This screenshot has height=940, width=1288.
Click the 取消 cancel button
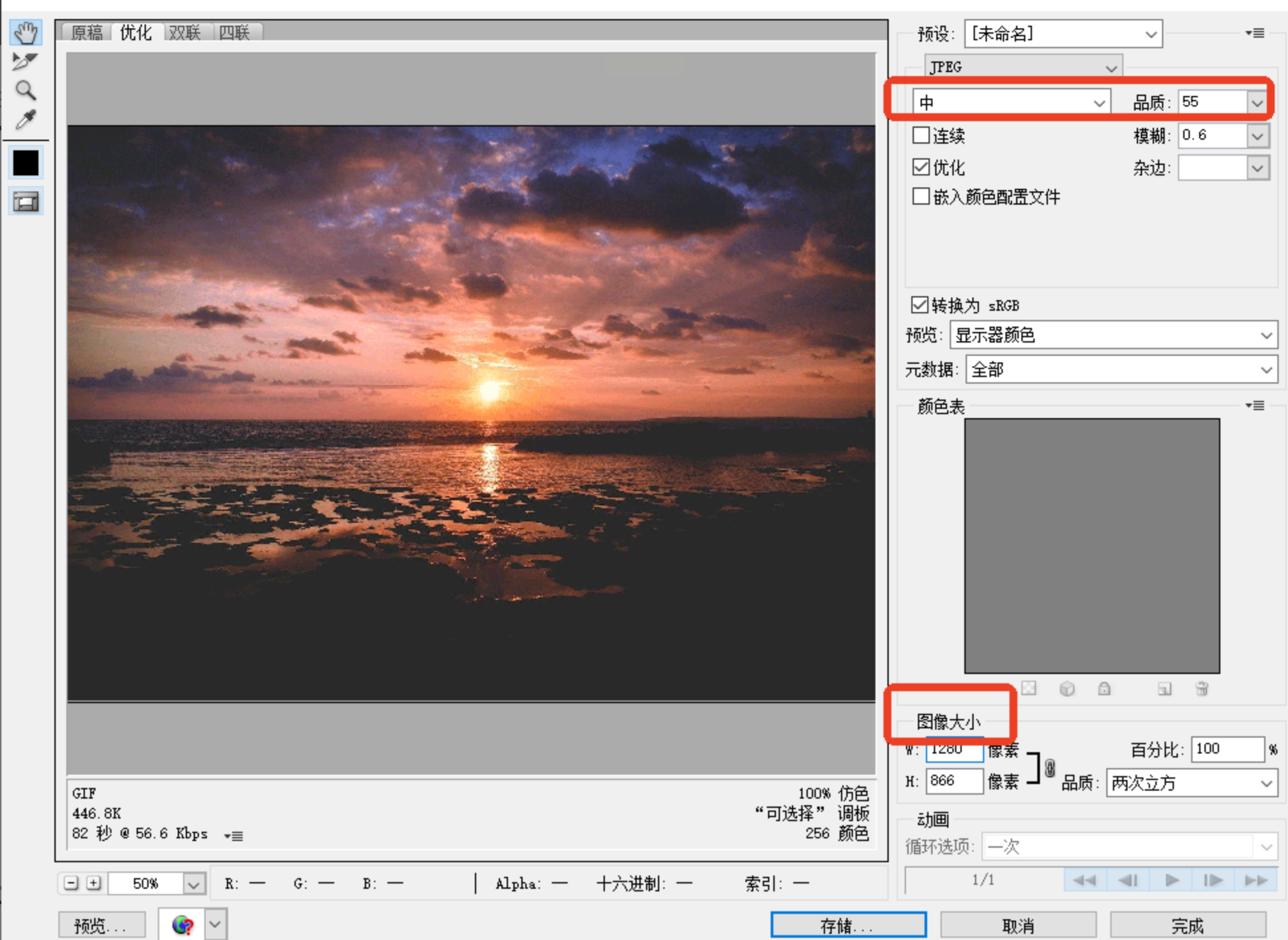tap(1017, 925)
